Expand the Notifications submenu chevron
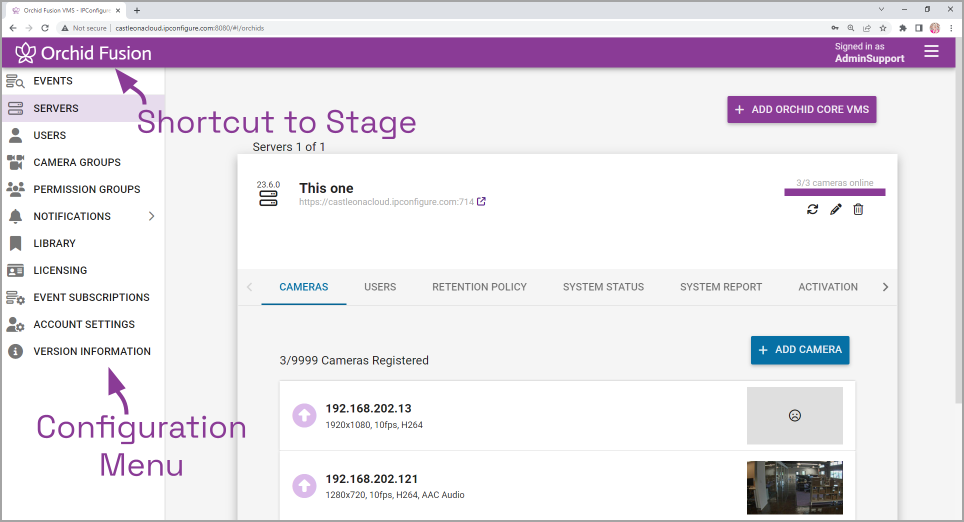The height and width of the screenshot is (522, 964). tap(151, 216)
